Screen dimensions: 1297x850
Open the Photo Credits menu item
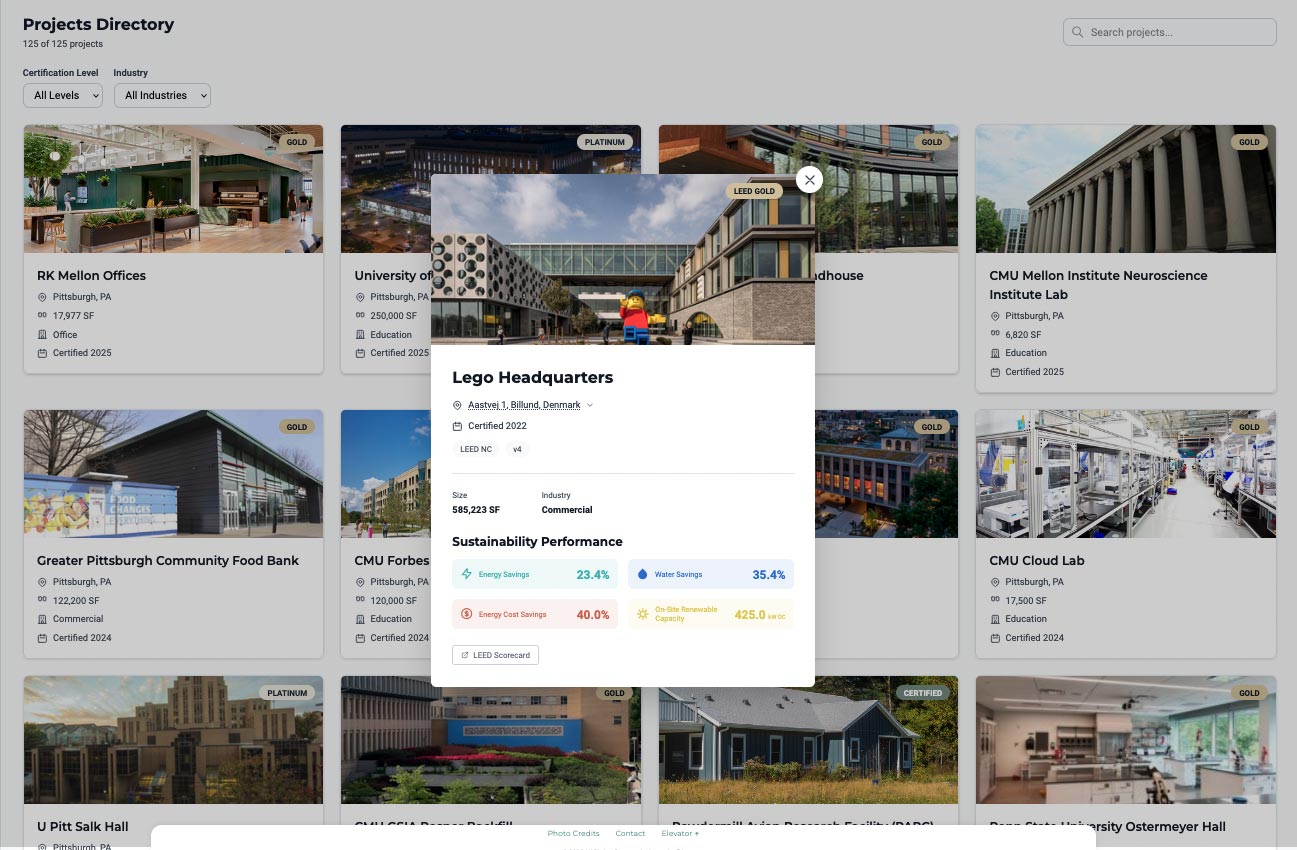pyautogui.click(x=573, y=833)
